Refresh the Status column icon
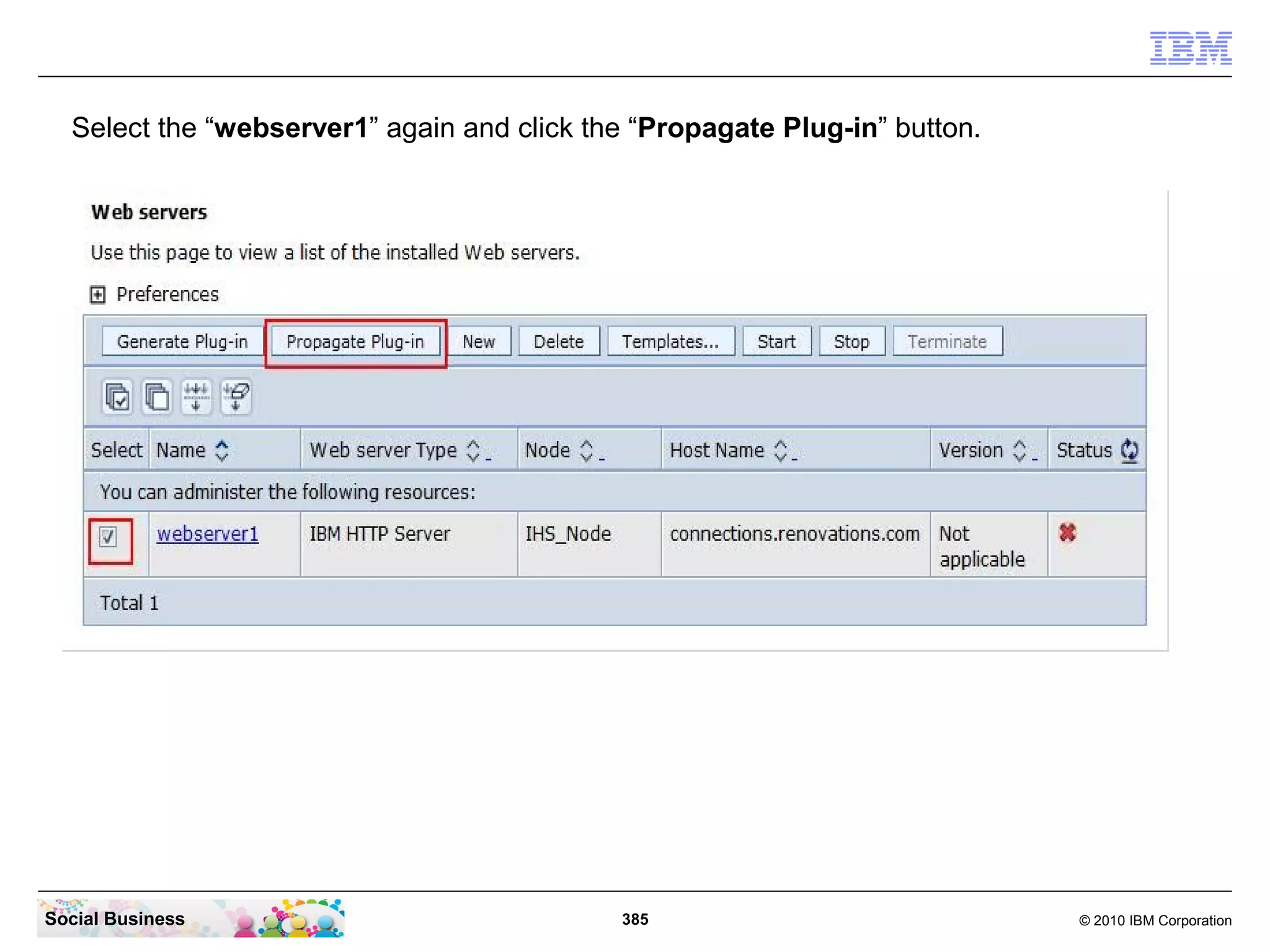 point(1129,451)
